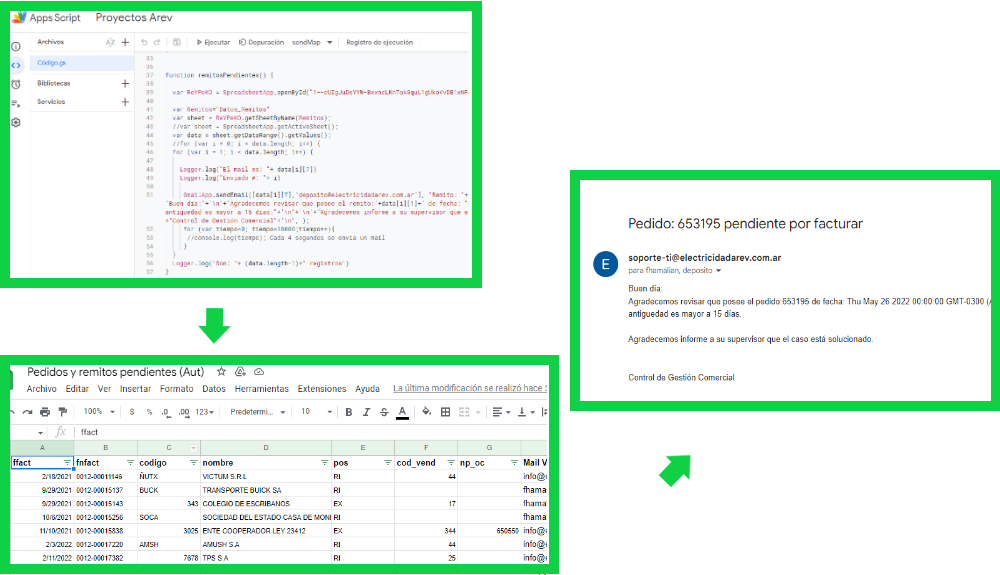Open the Insertar menu in Sheets

(135, 388)
